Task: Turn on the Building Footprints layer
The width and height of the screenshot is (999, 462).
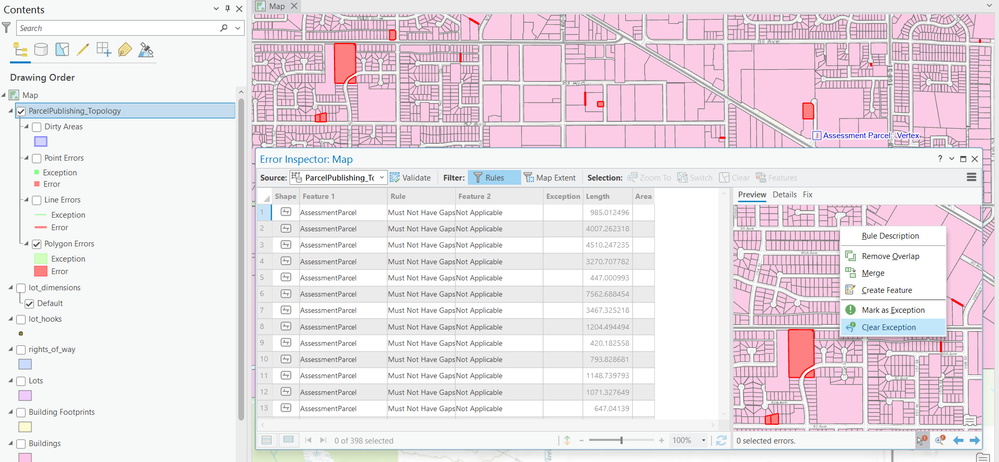Action: [21, 412]
